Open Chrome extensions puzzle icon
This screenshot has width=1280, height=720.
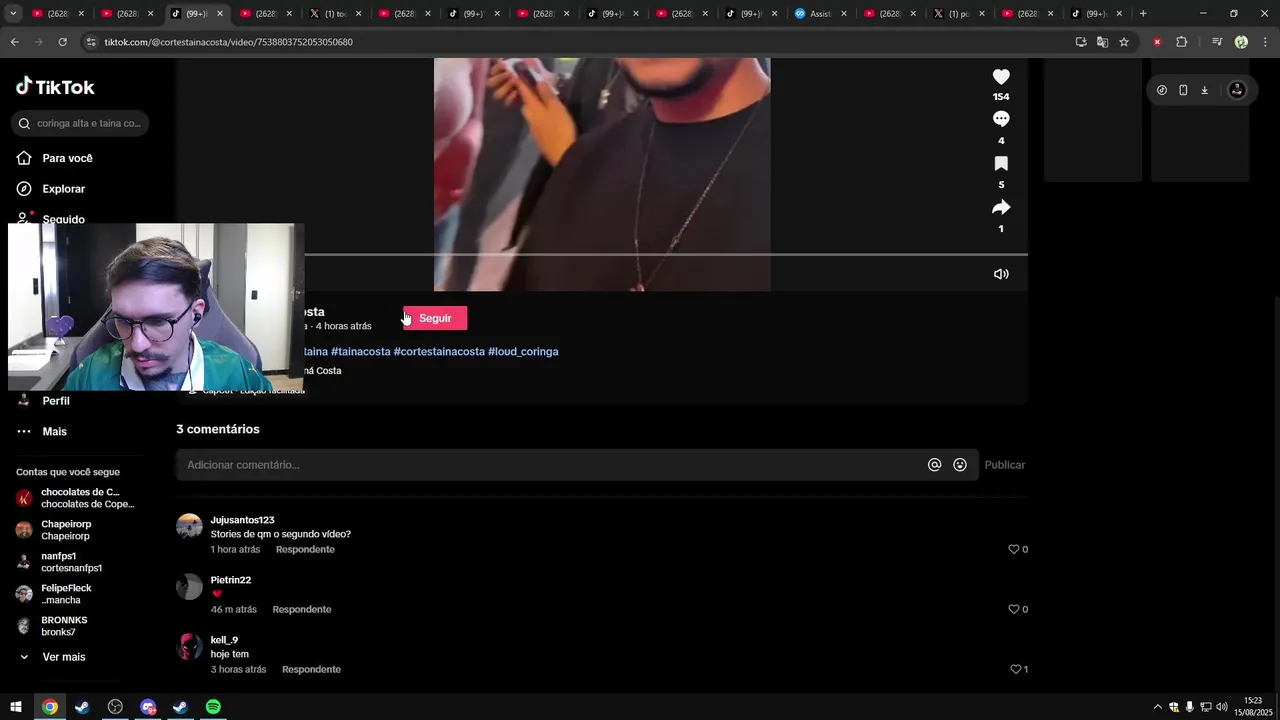(x=1182, y=42)
